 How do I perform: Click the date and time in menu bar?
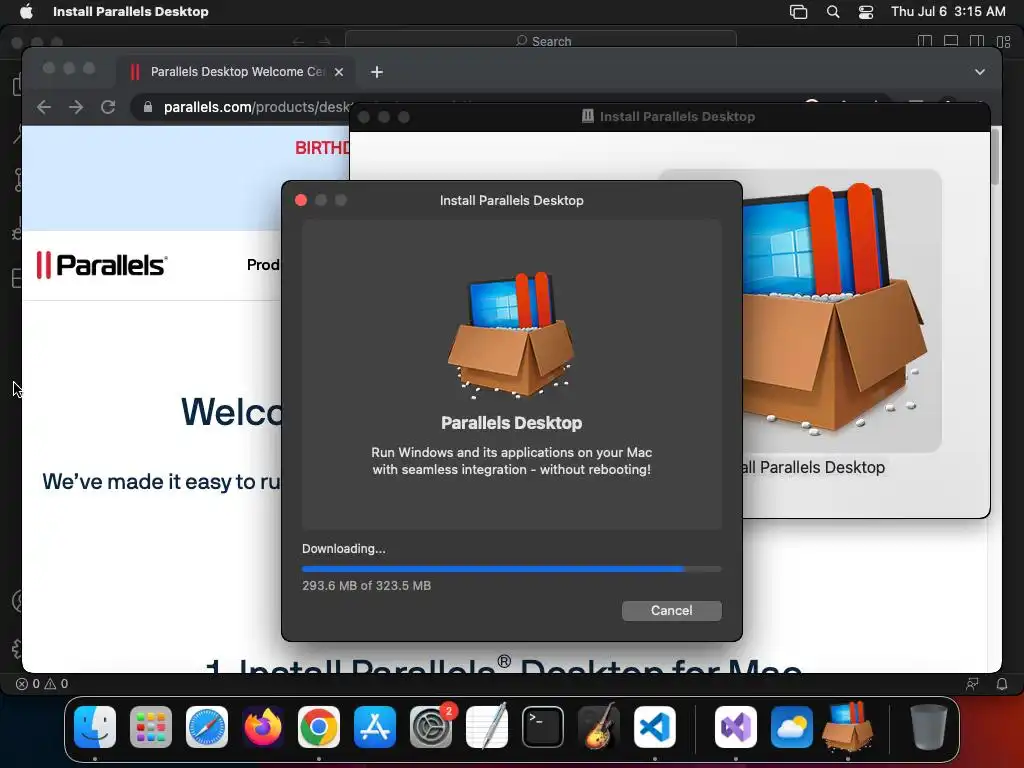948,12
